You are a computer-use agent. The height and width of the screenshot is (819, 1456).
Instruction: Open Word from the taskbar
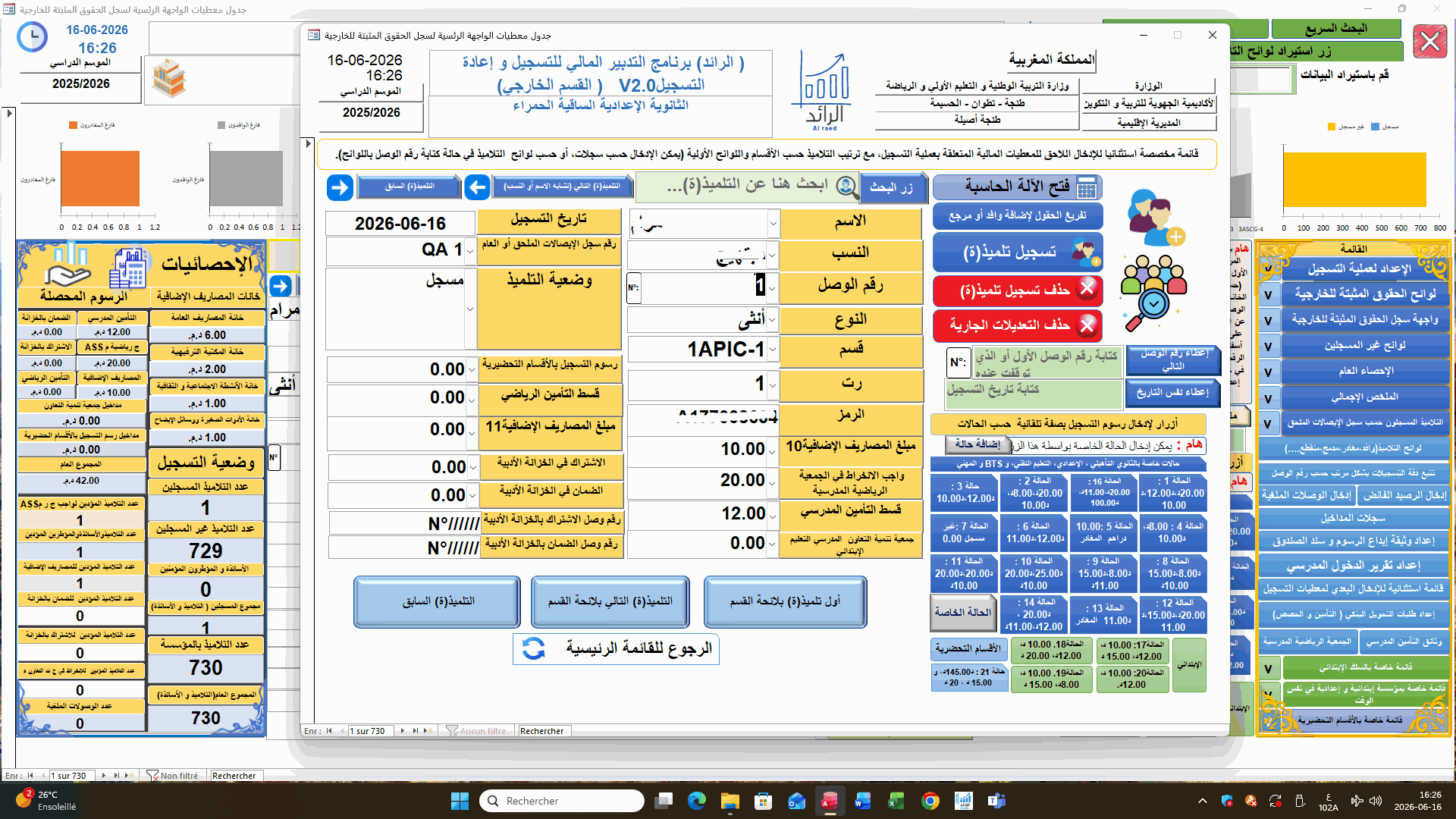coord(863,801)
